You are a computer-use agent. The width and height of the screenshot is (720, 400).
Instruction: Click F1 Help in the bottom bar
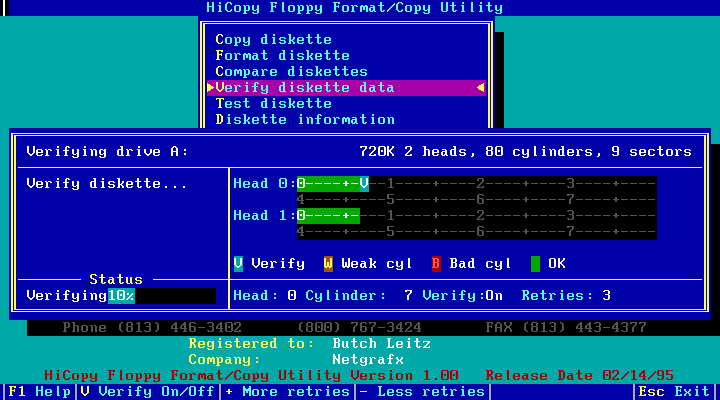click(x=40, y=392)
